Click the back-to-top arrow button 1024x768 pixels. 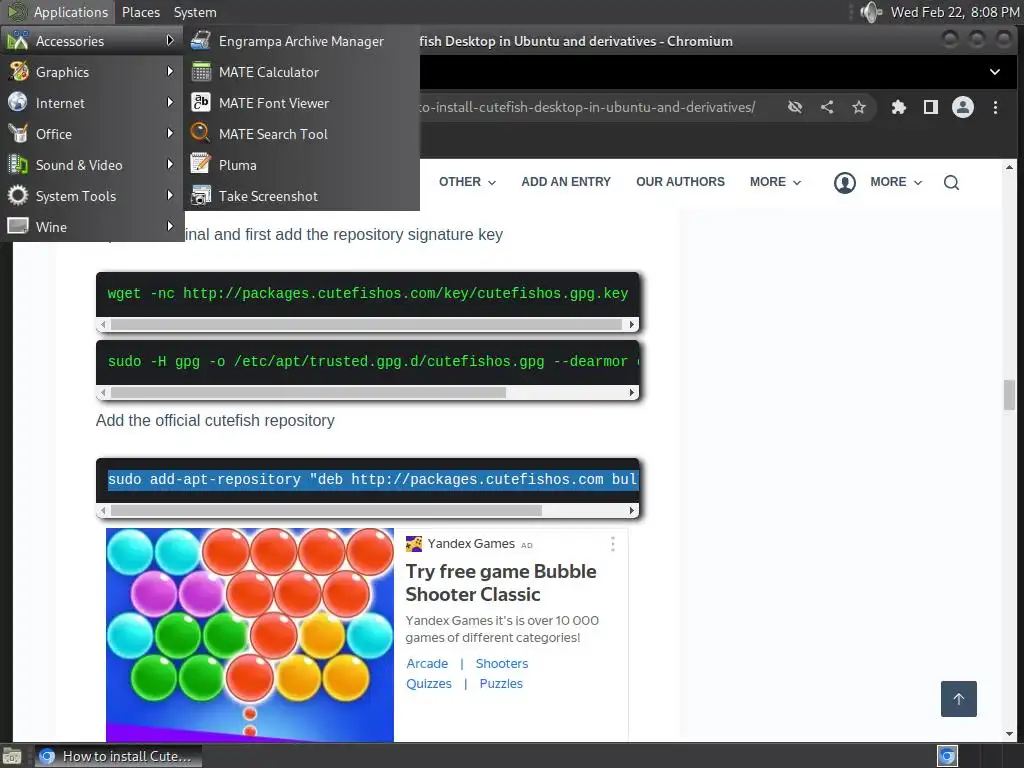pos(959,699)
